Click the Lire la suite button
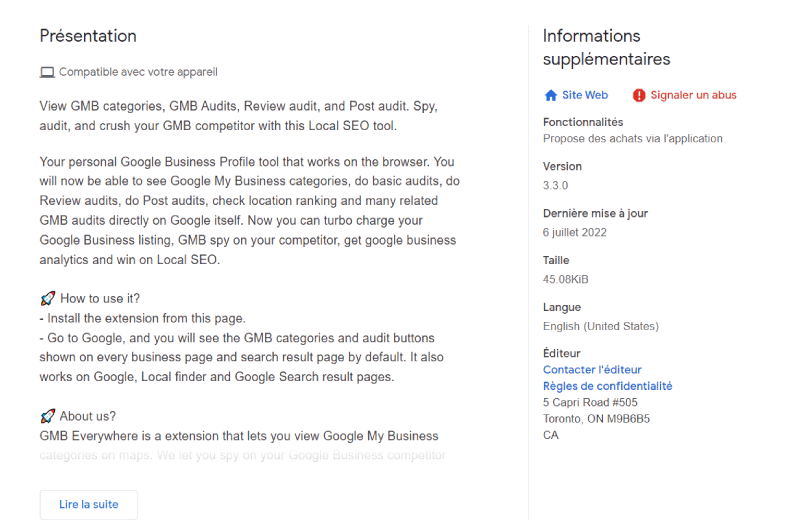 tap(89, 504)
